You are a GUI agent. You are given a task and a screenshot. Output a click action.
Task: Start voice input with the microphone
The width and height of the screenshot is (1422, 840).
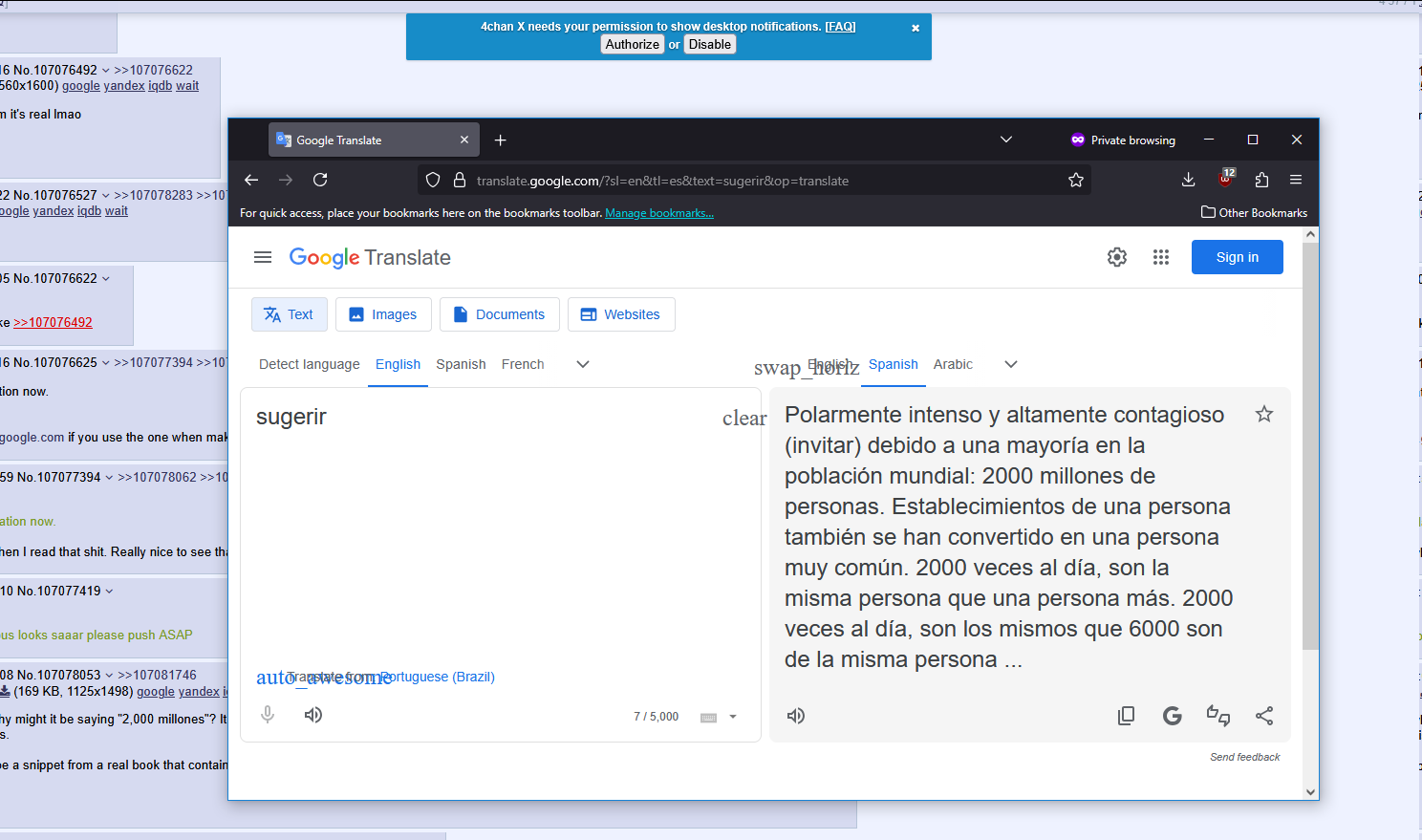coord(268,715)
